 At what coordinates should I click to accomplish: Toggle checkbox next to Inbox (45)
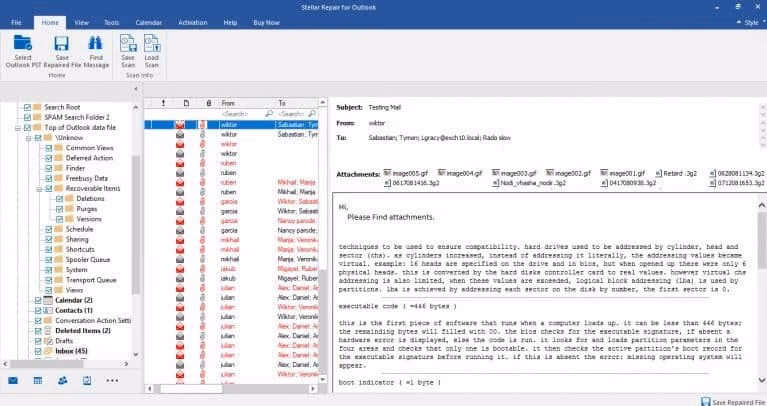(38, 350)
